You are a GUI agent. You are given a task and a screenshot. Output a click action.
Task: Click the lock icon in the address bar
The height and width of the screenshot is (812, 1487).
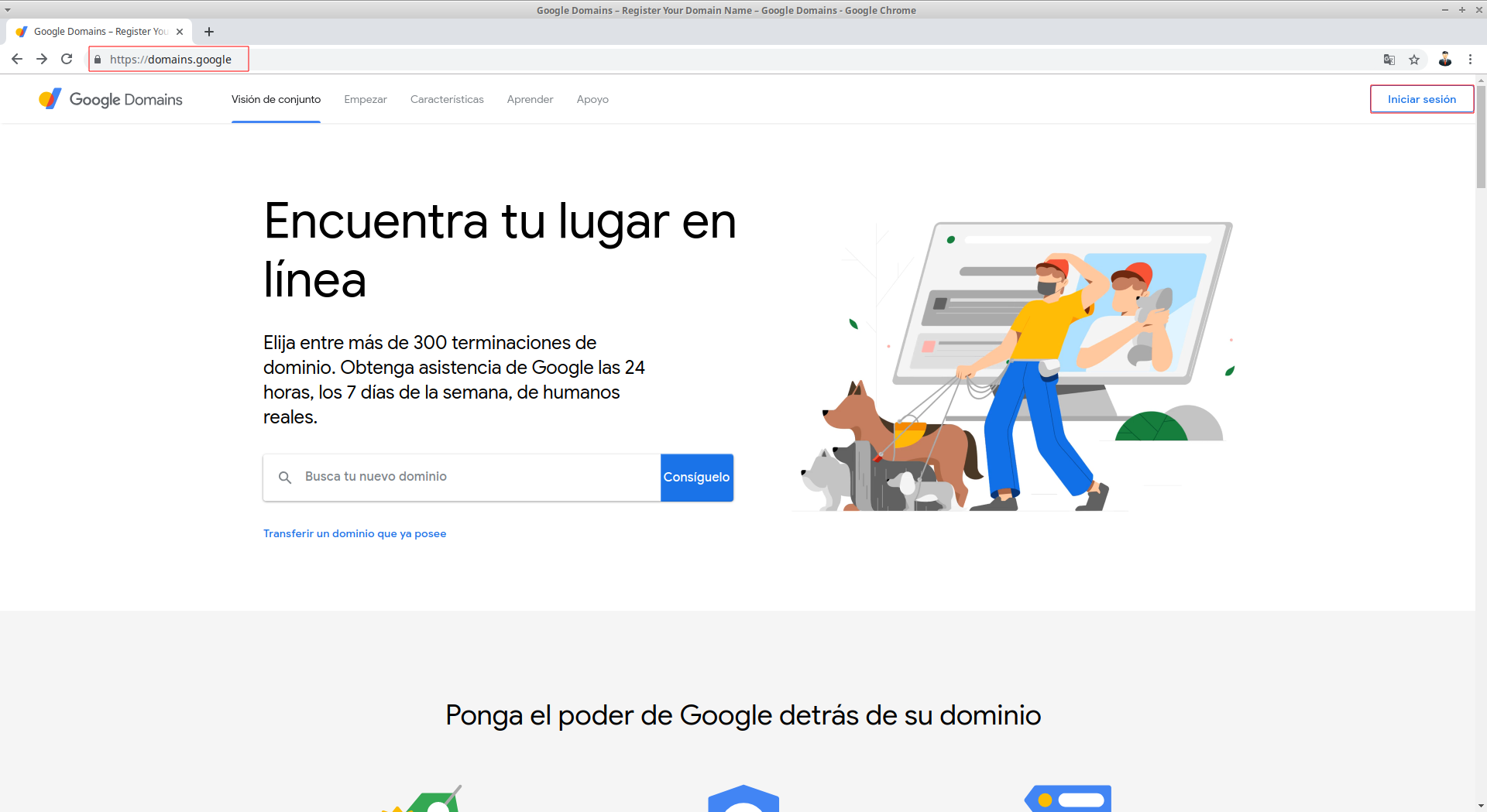pos(98,60)
